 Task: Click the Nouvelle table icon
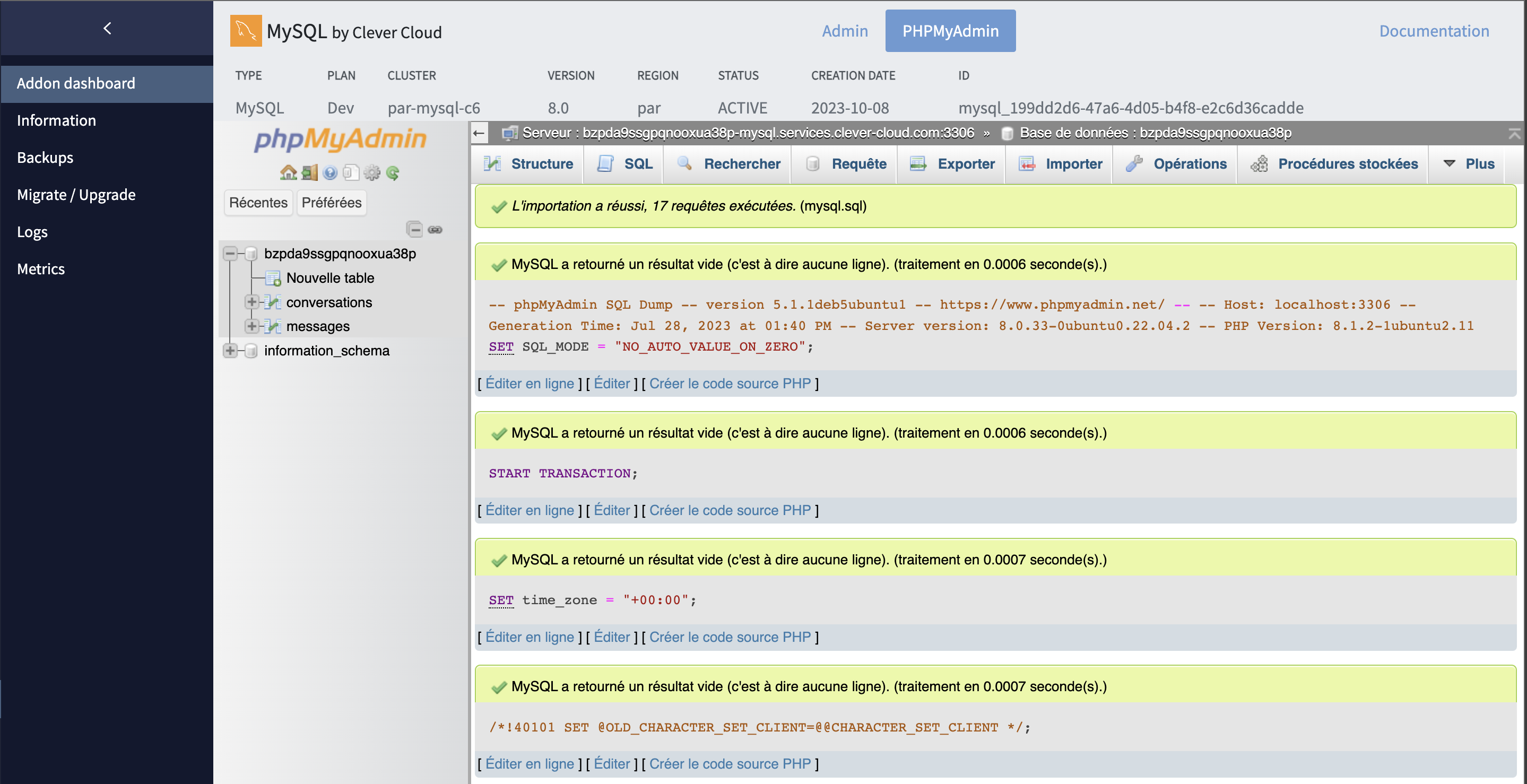pos(273,278)
